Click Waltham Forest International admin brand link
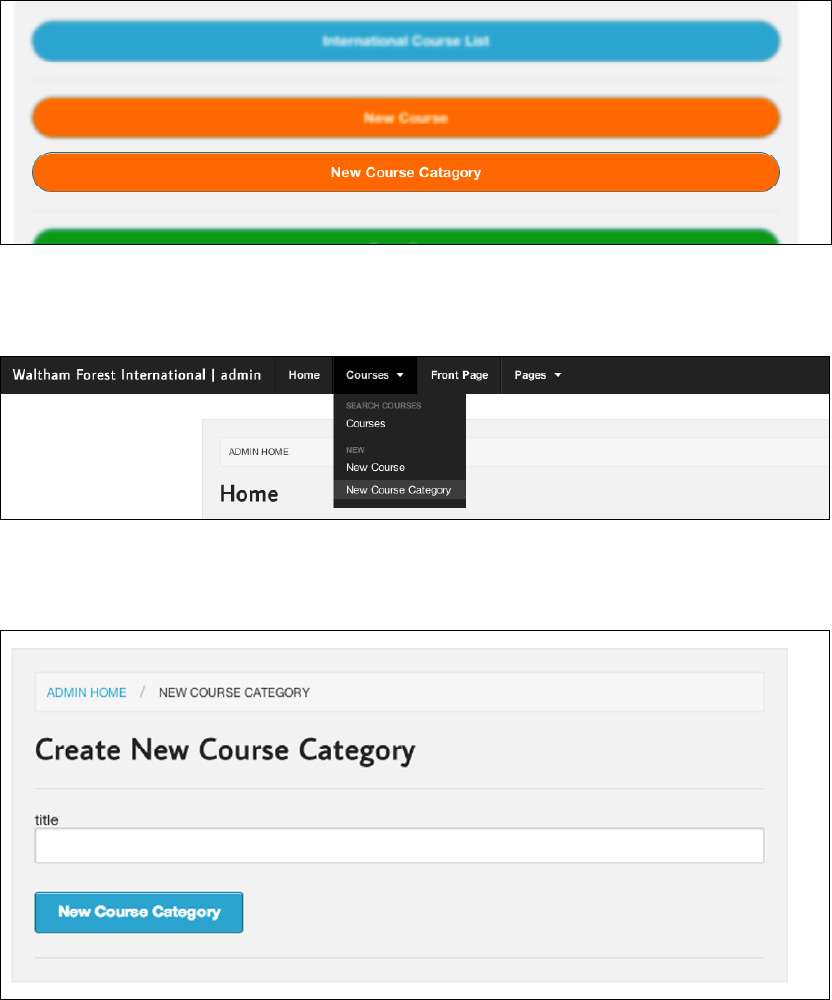The height and width of the screenshot is (1000, 832). pos(137,375)
